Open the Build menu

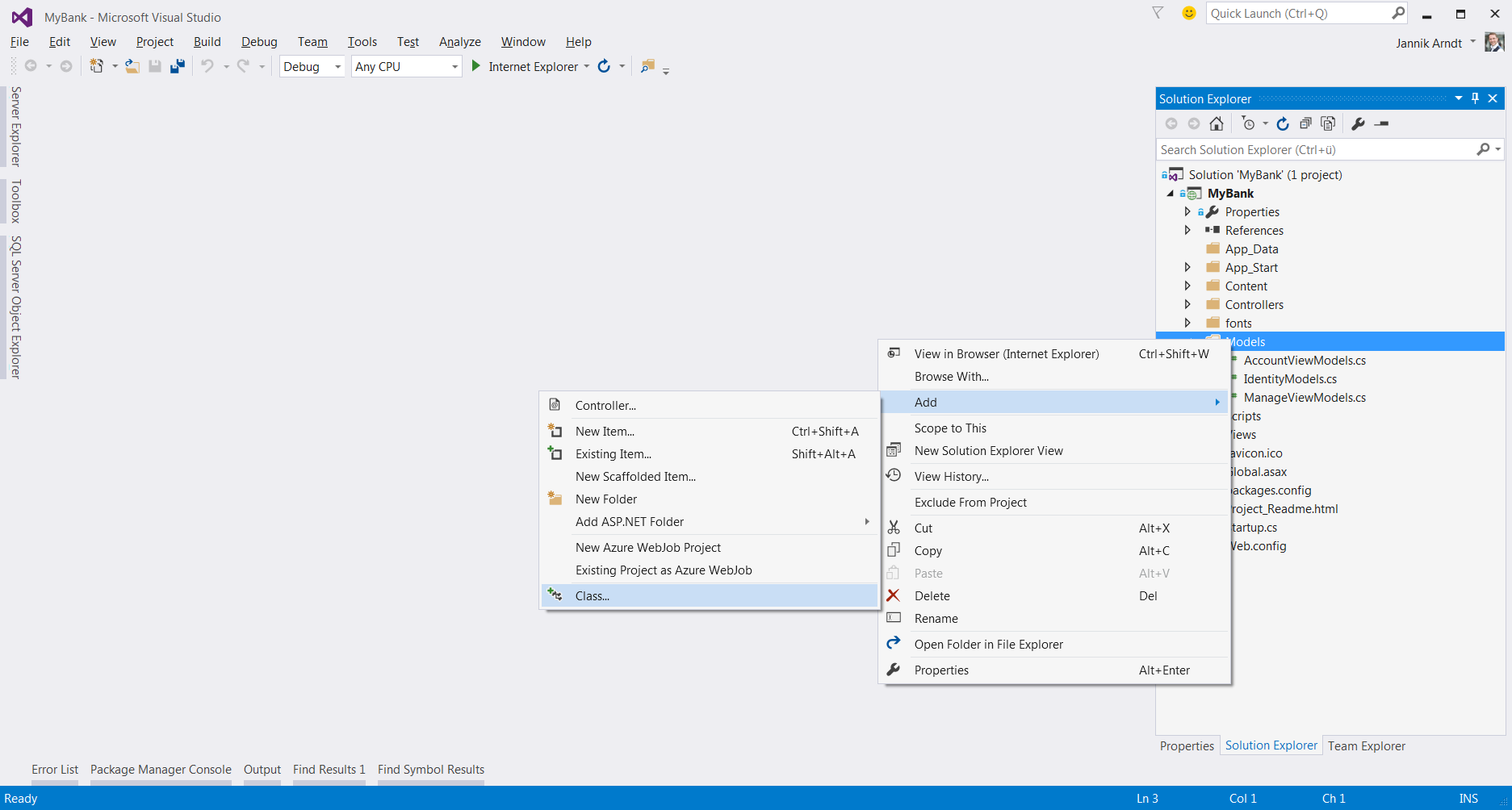coord(207,42)
